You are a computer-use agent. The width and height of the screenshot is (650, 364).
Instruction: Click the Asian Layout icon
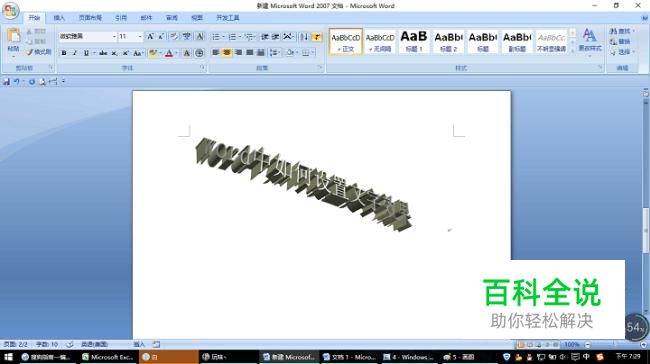(288, 37)
